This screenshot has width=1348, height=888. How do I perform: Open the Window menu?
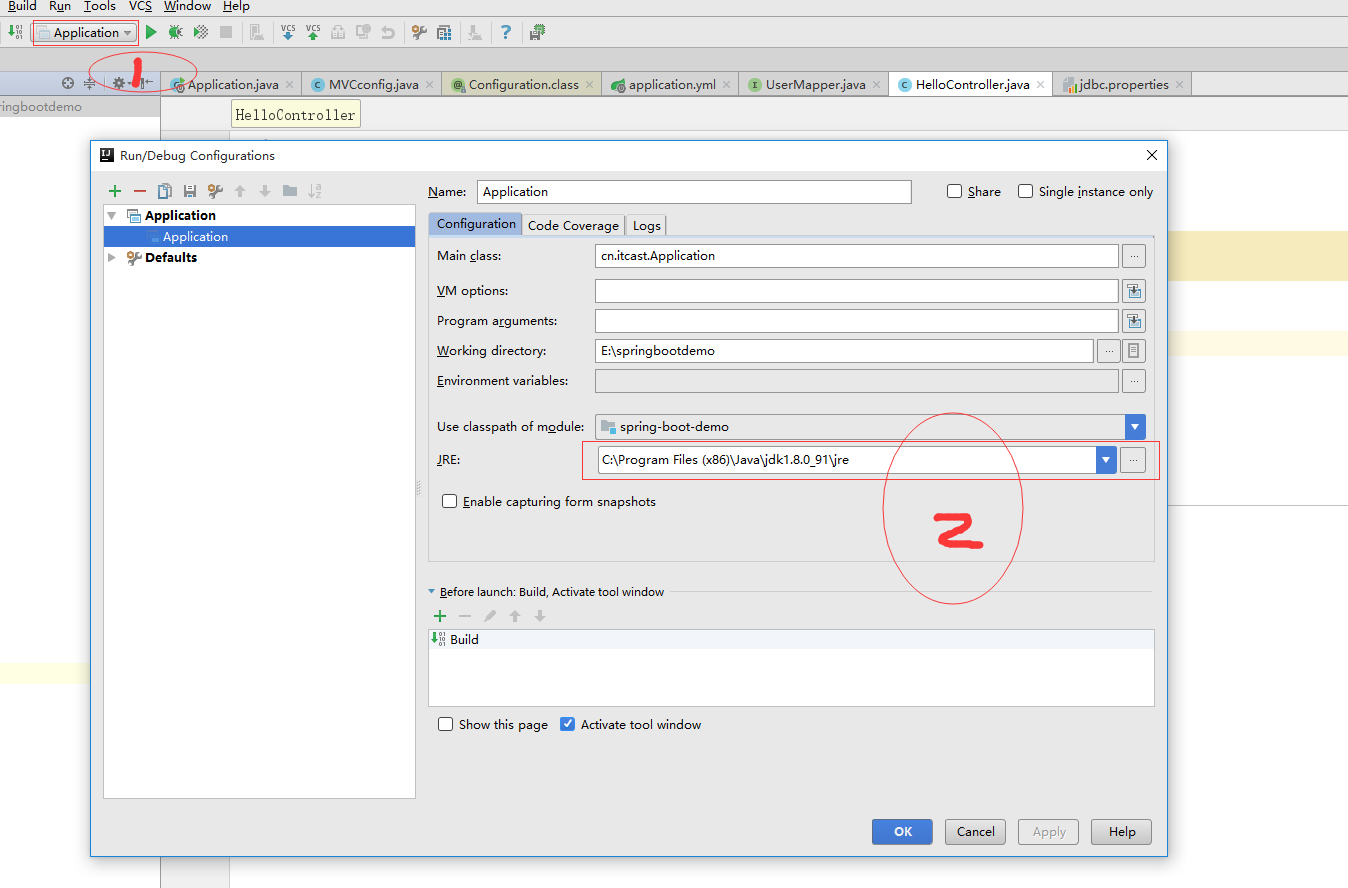(x=188, y=6)
